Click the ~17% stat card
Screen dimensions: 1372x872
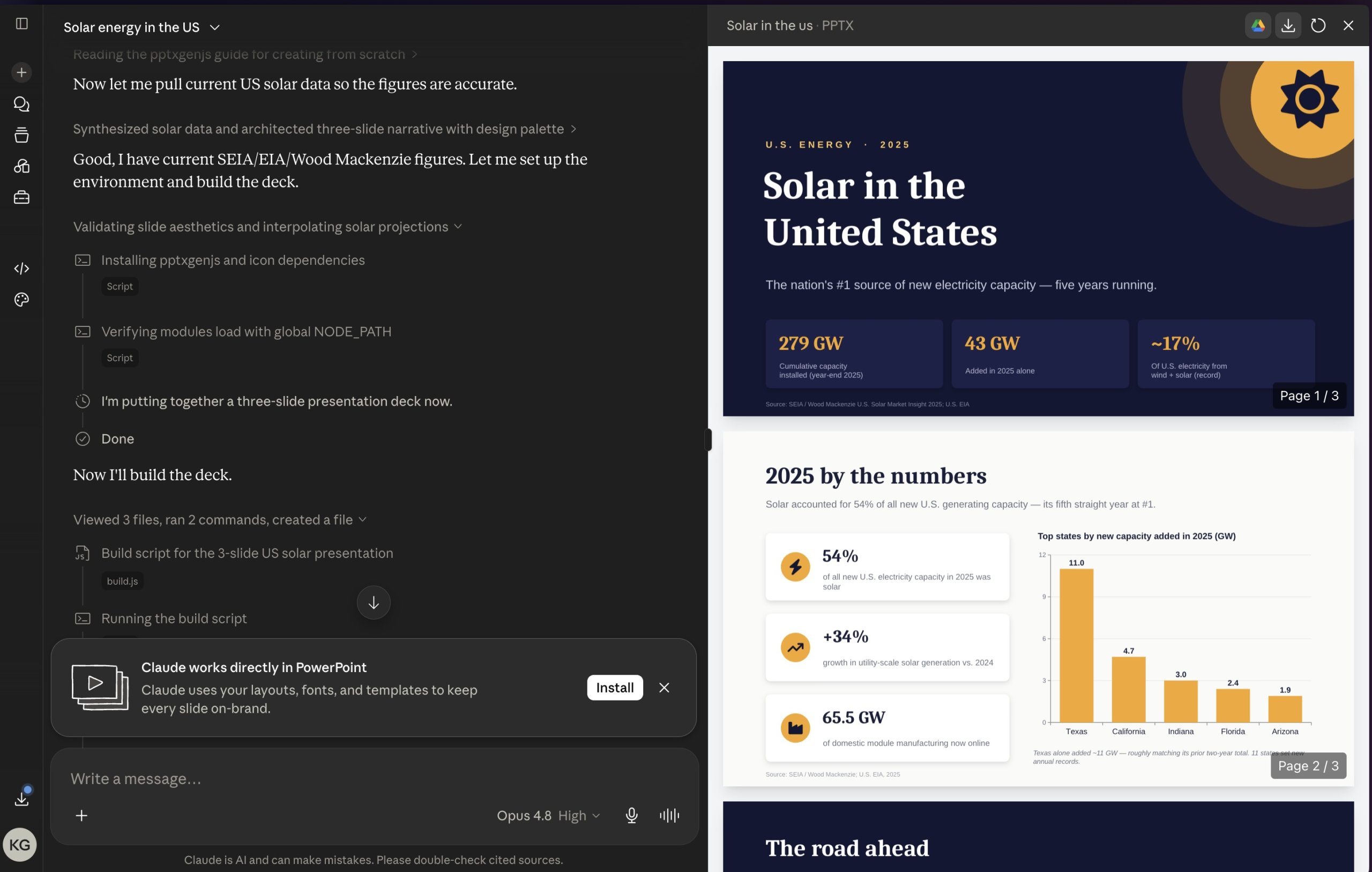click(1226, 354)
